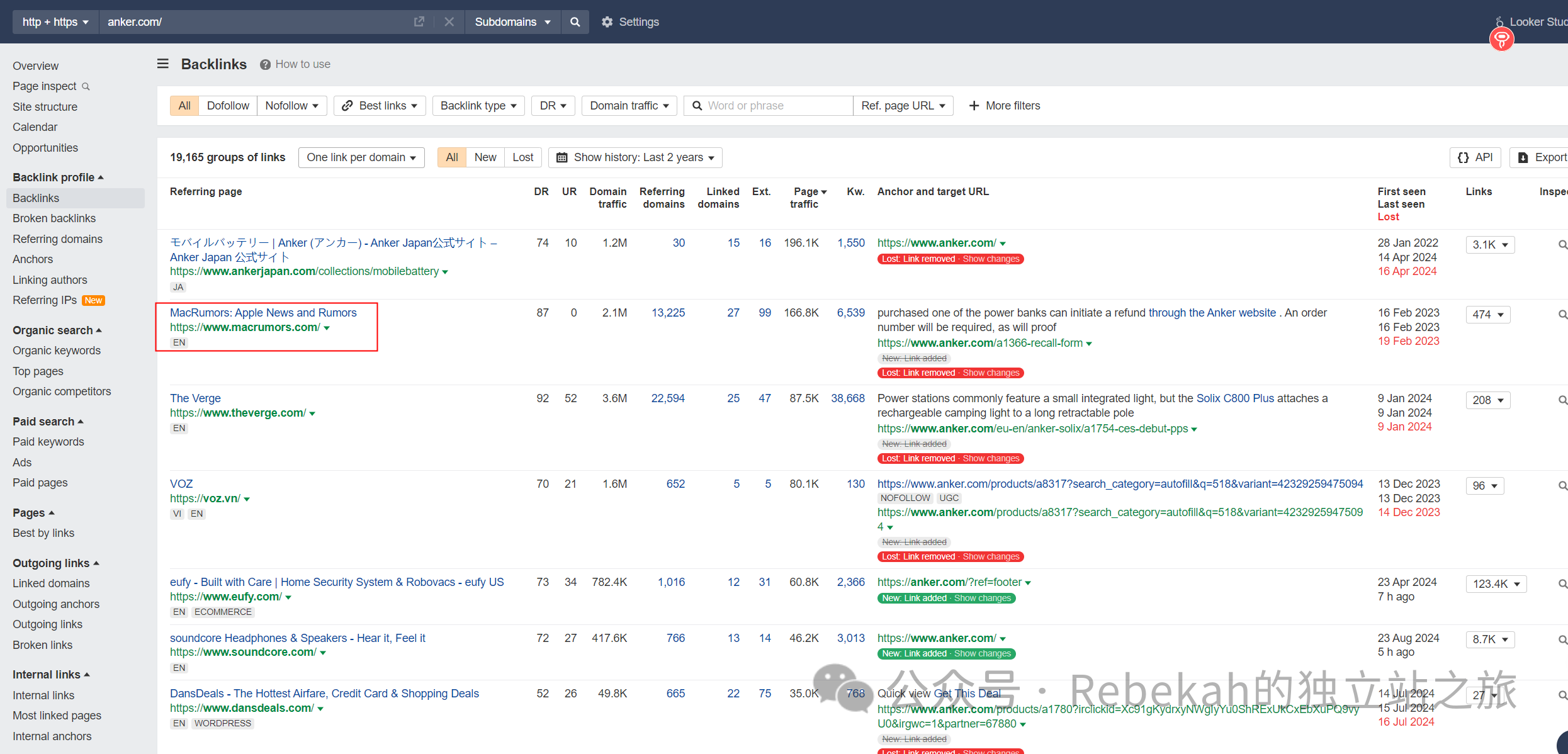This screenshot has width=1568, height=754.
Task: Select the Dofollow filter
Action: coord(228,106)
